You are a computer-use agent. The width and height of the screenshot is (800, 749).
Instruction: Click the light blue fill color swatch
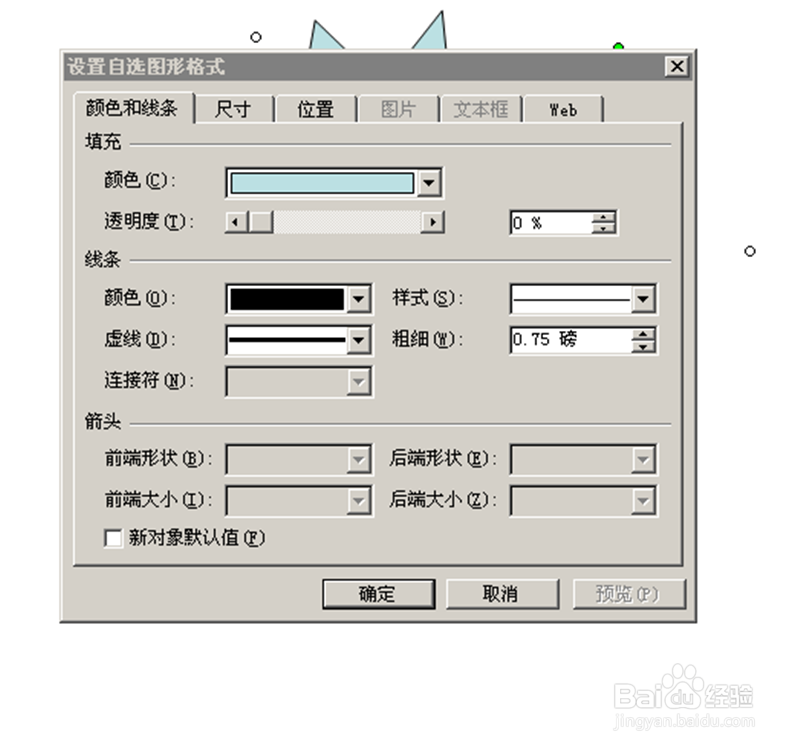(x=322, y=183)
